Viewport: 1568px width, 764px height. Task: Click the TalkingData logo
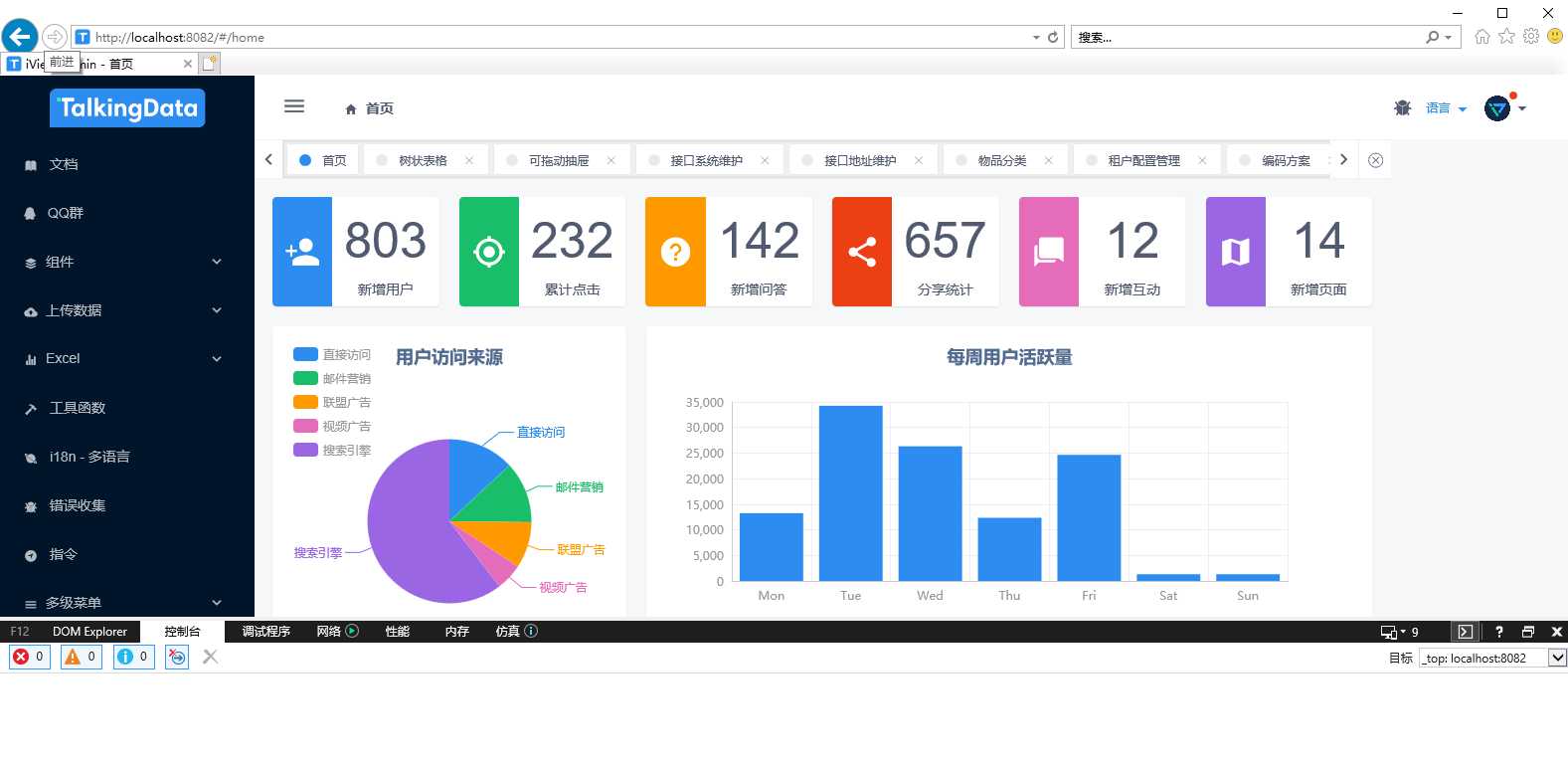(x=127, y=108)
